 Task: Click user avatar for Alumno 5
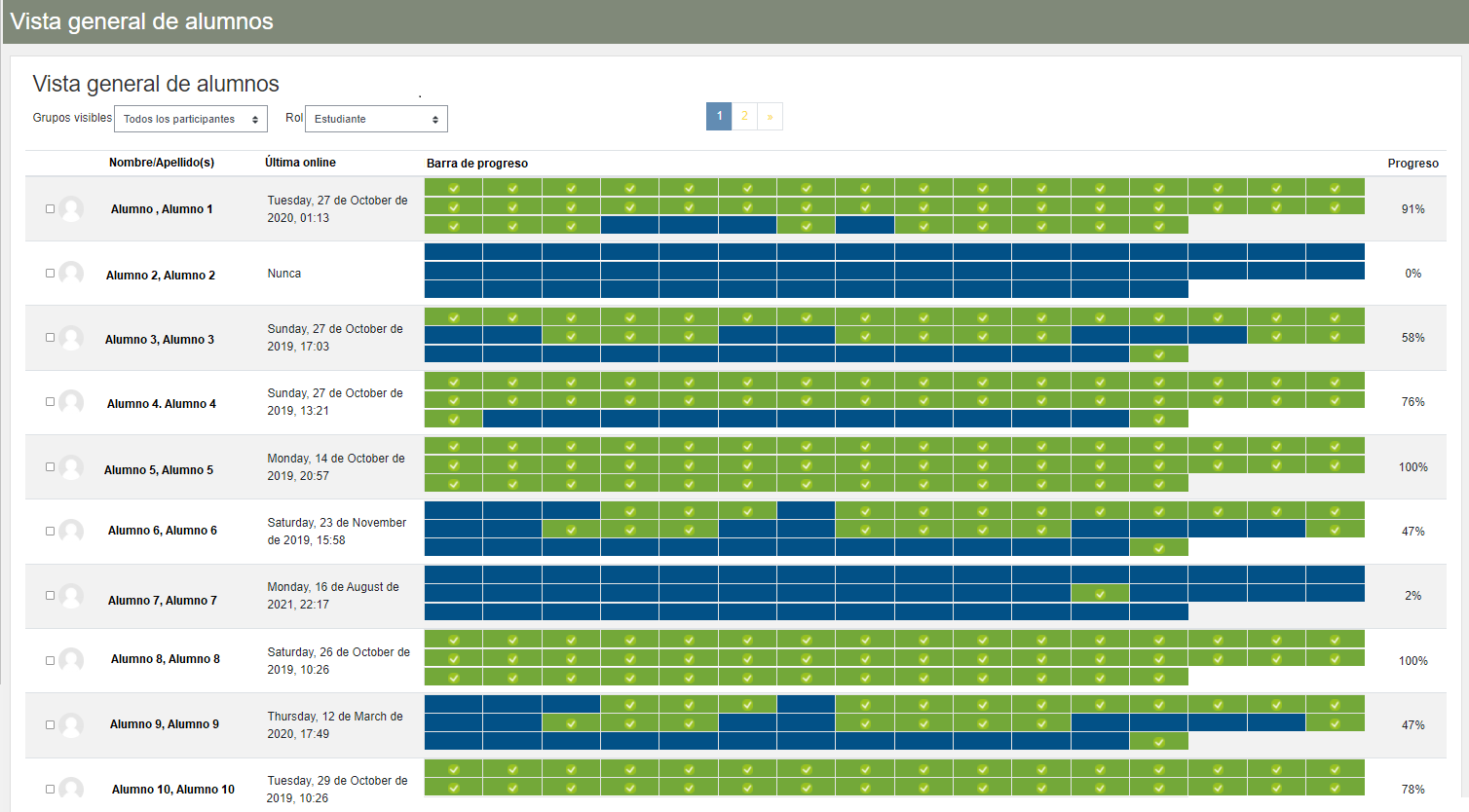click(x=71, y=467)
